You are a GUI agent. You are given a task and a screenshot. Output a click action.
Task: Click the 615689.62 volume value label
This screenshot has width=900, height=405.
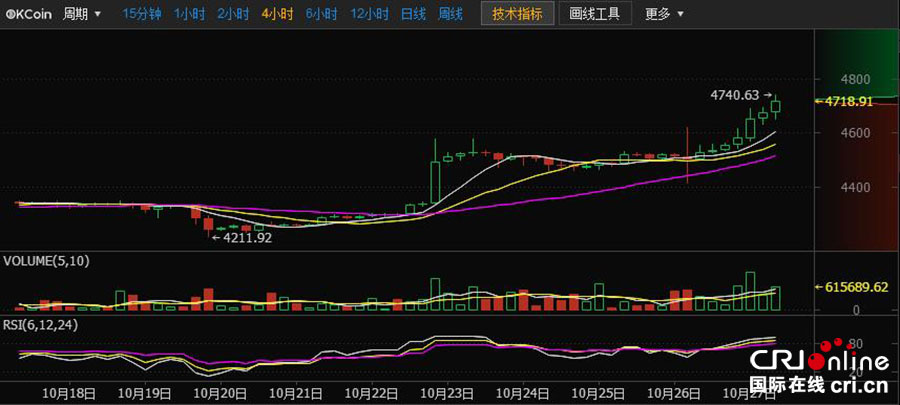pyautogui.click(x=857, y=286)
